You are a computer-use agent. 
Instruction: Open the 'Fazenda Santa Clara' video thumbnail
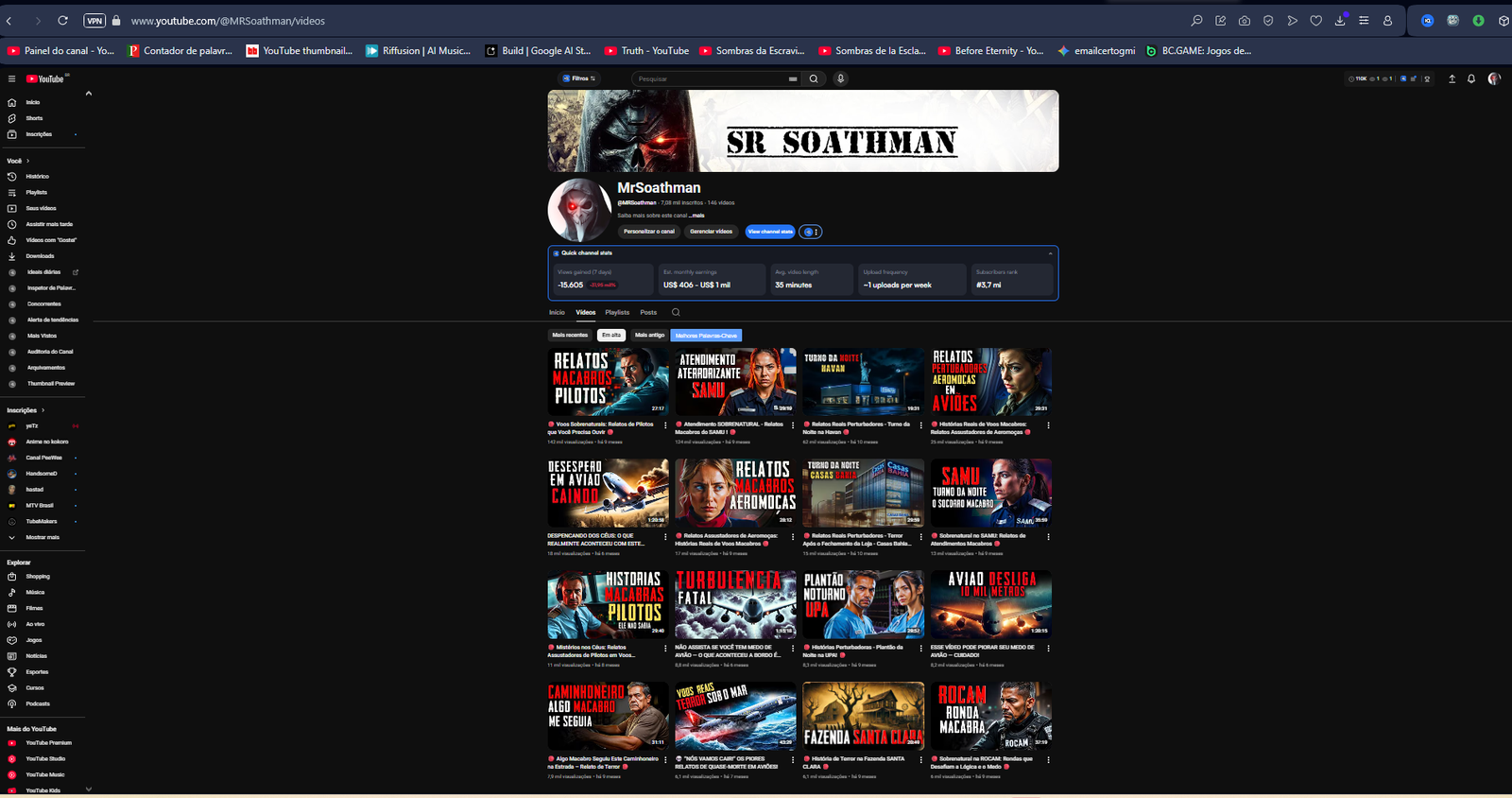(x=863, y=716)
